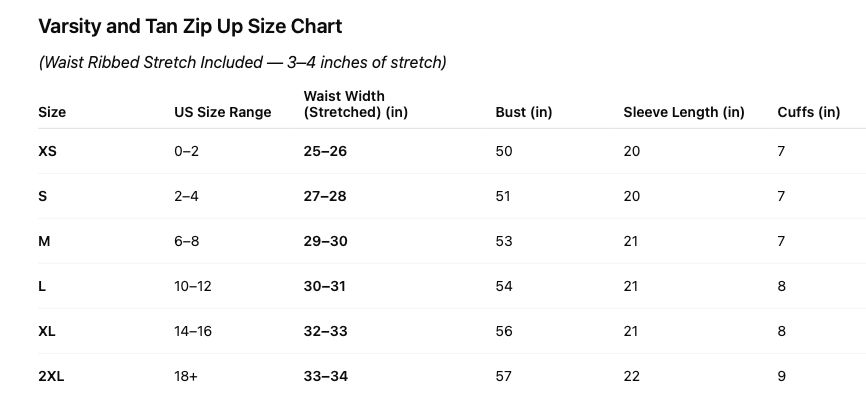Click the cuffs value 9
Image resolution: width=866 pixels, height=413 pixels.
click(x=781, y=376)
